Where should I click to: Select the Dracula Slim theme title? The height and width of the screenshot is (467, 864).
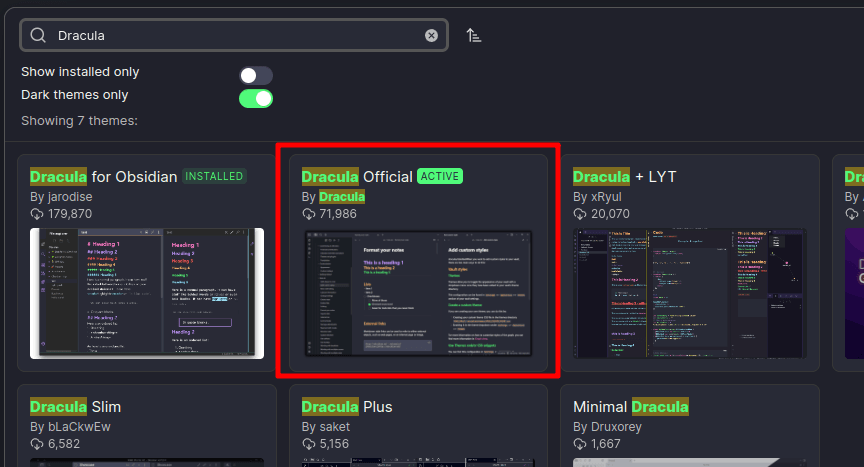pos(75,407)
